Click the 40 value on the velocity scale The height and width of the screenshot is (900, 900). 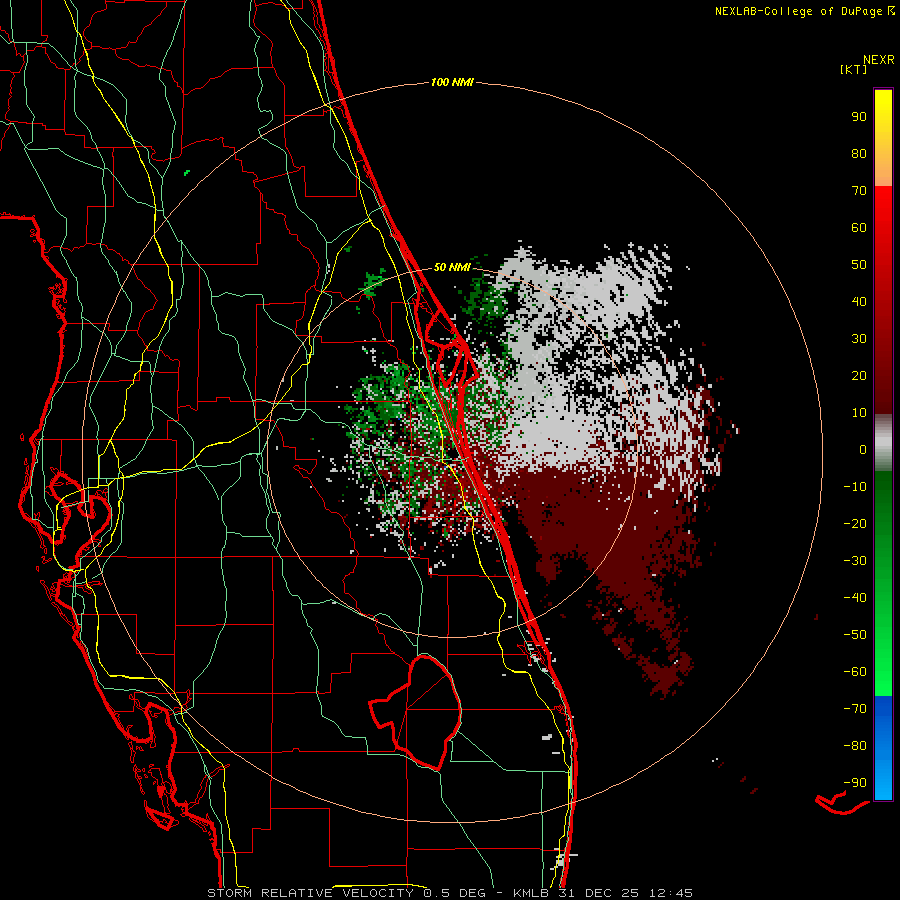859,302
